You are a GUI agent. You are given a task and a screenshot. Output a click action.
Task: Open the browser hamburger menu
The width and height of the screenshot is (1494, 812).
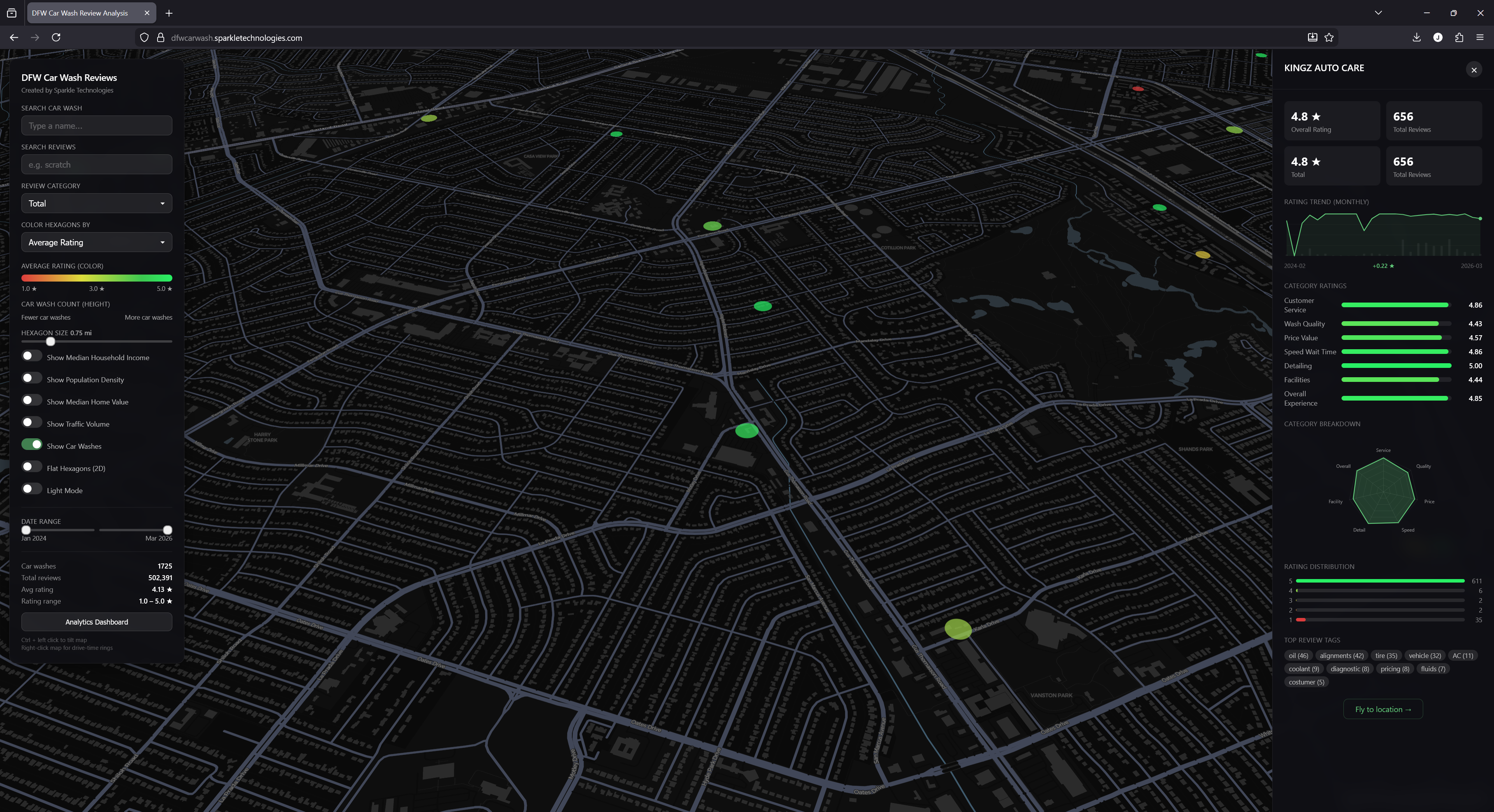(1480, 38)
